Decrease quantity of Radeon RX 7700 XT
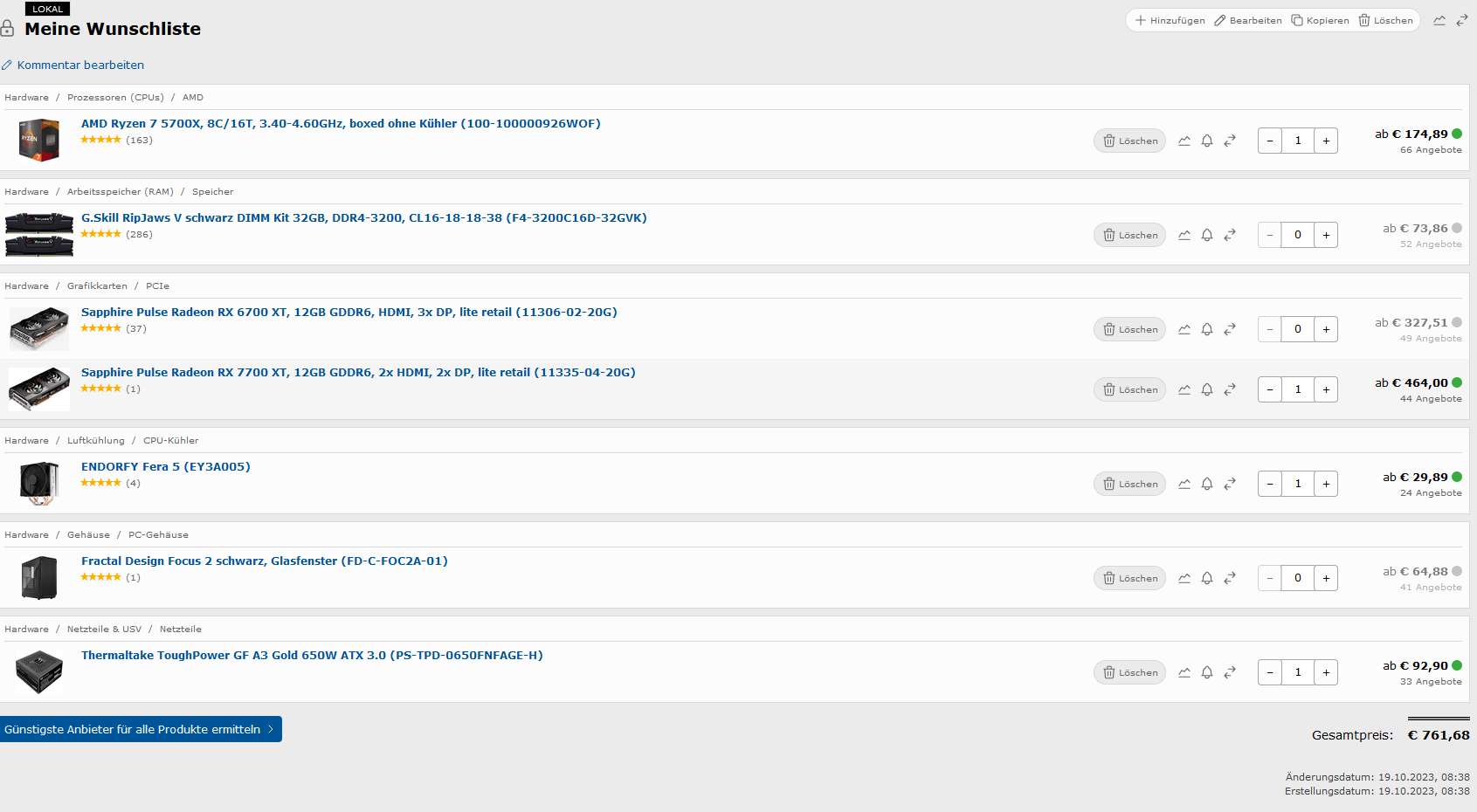Image resolution: width=1477 pixels, height=812 pixels. 1270,389
